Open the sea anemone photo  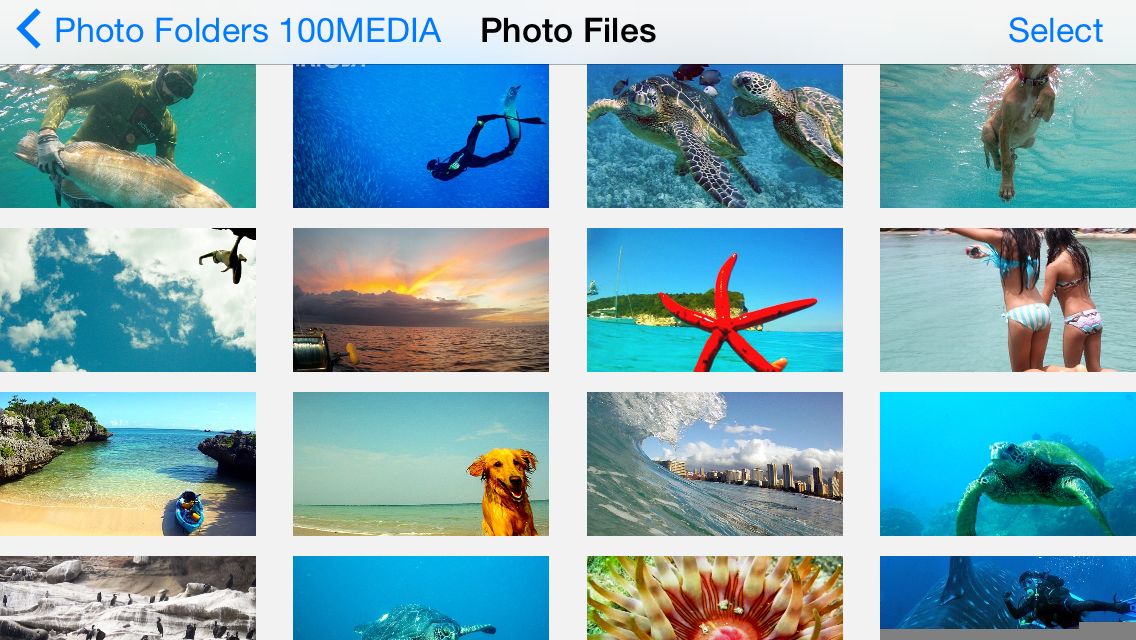(x=714, y=598)
